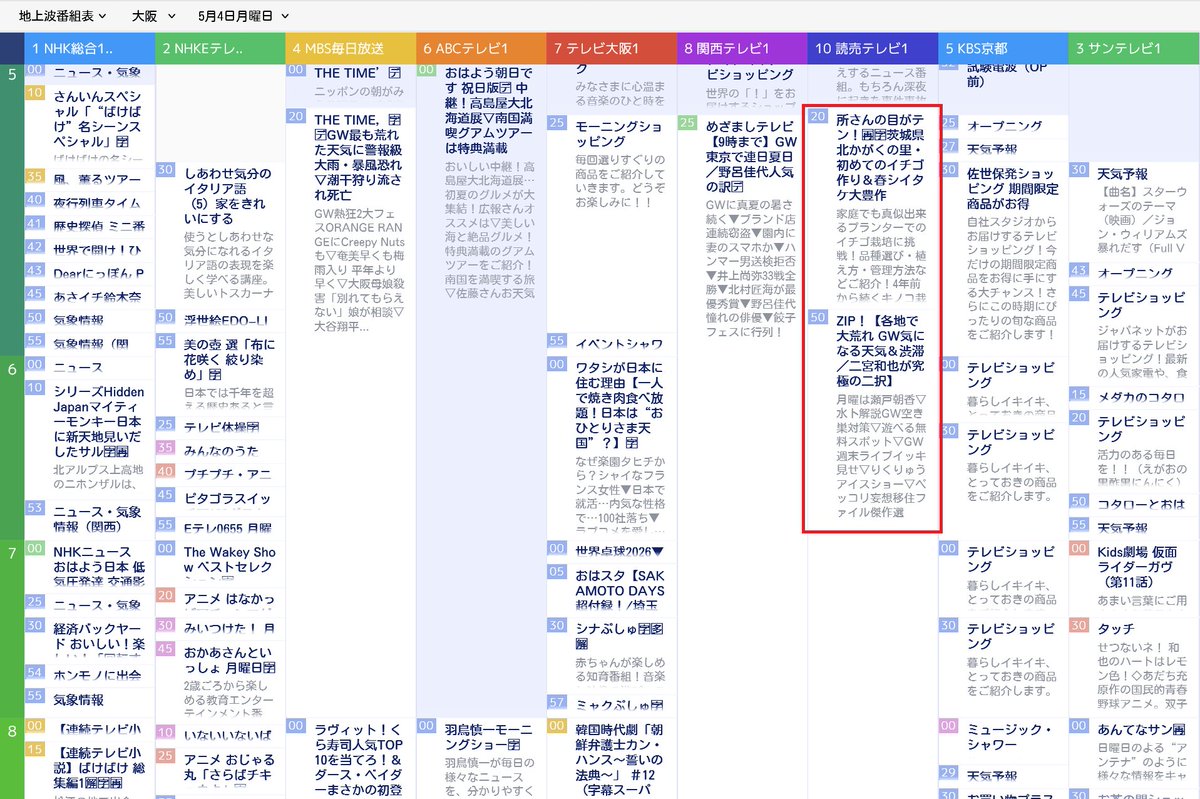Open 佐世保発ショッピング 期間限定商品がお得
The image size is (1200, 799).
(1012, 188)
